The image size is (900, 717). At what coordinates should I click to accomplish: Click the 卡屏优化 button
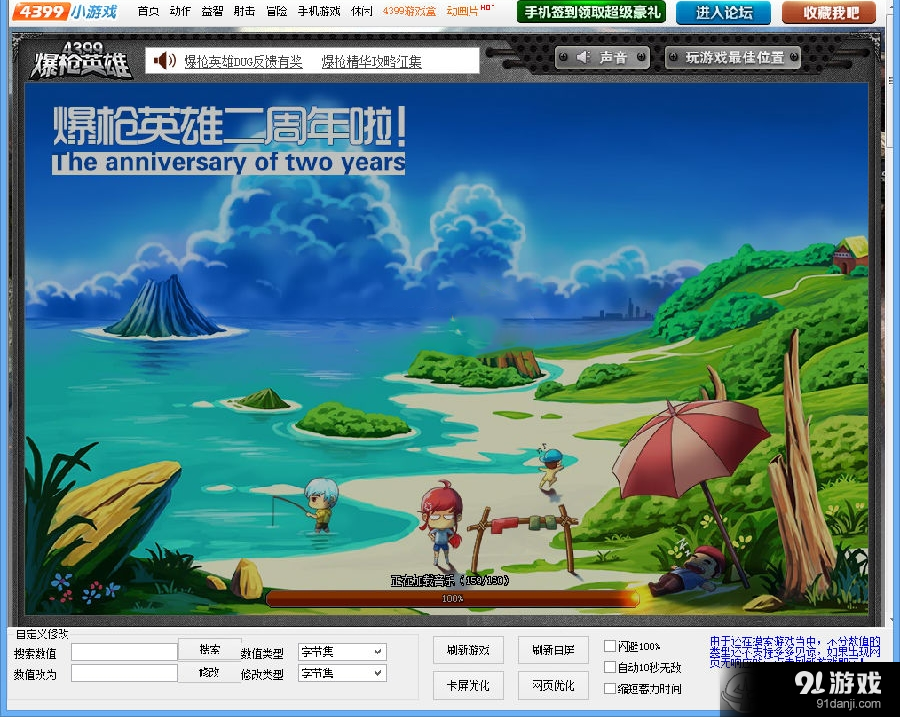click(x=468, y=685)
